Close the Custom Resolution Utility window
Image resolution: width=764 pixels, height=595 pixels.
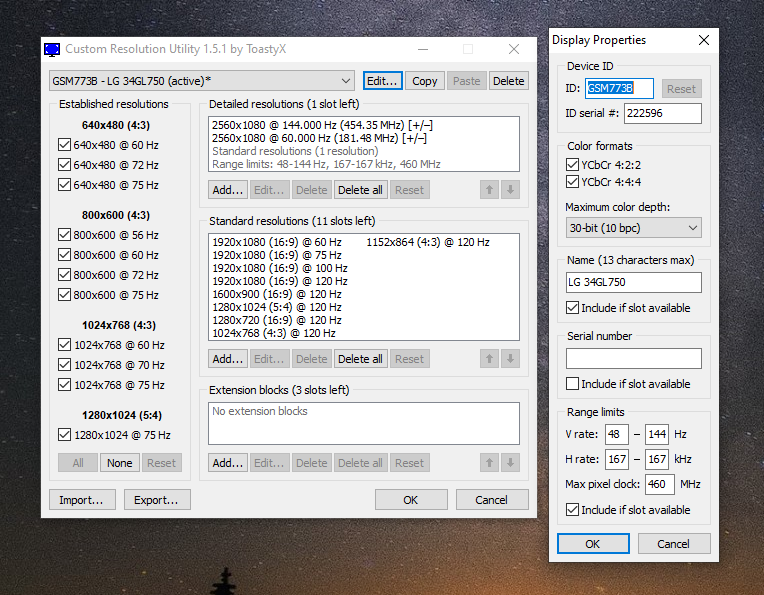[x=514, y=49]
